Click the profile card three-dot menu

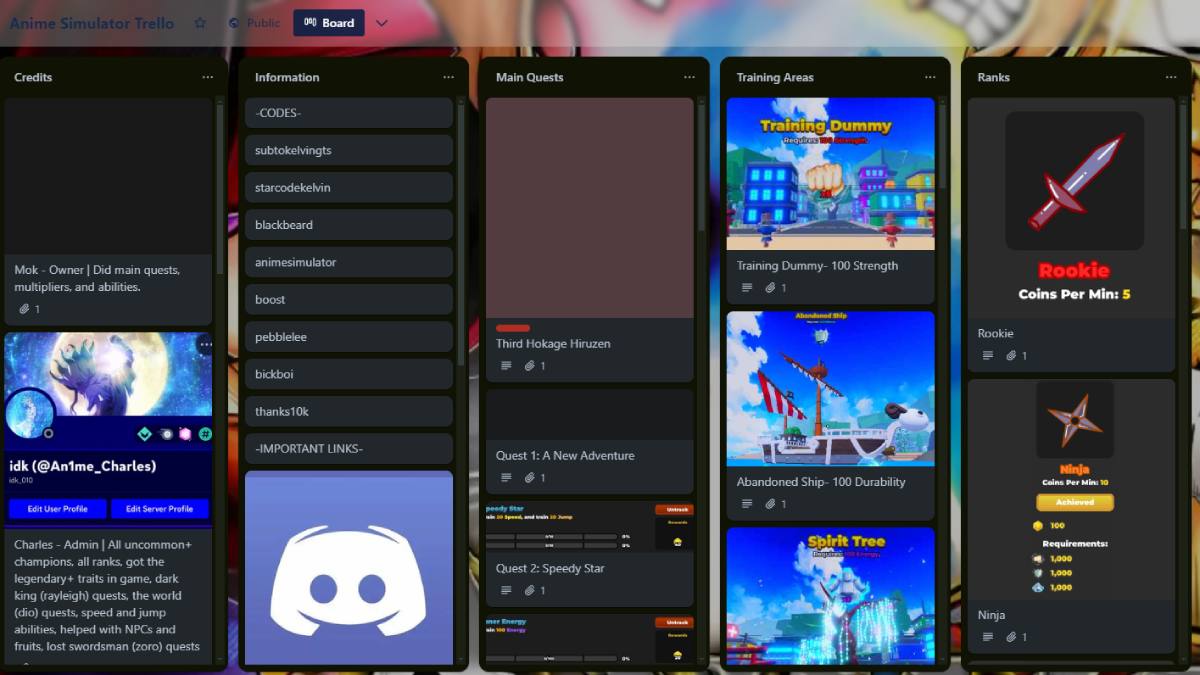click(205, 345)
